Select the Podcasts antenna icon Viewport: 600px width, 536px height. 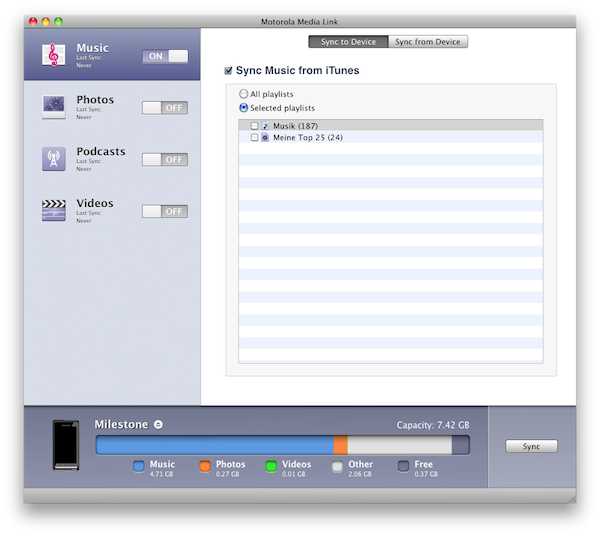point(54,159)
